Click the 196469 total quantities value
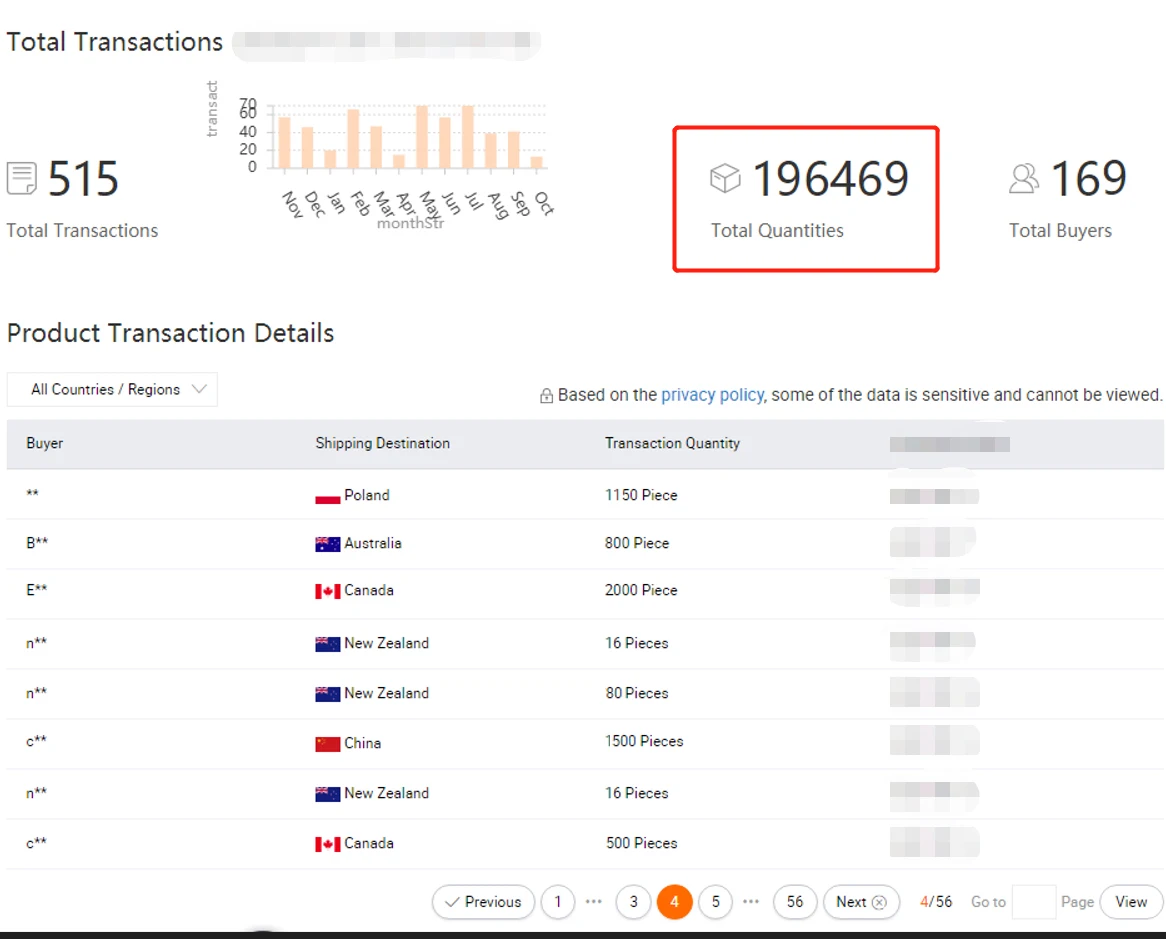Image resolution: width=1166 pixels, height=939 pixels. click(831, 178)
